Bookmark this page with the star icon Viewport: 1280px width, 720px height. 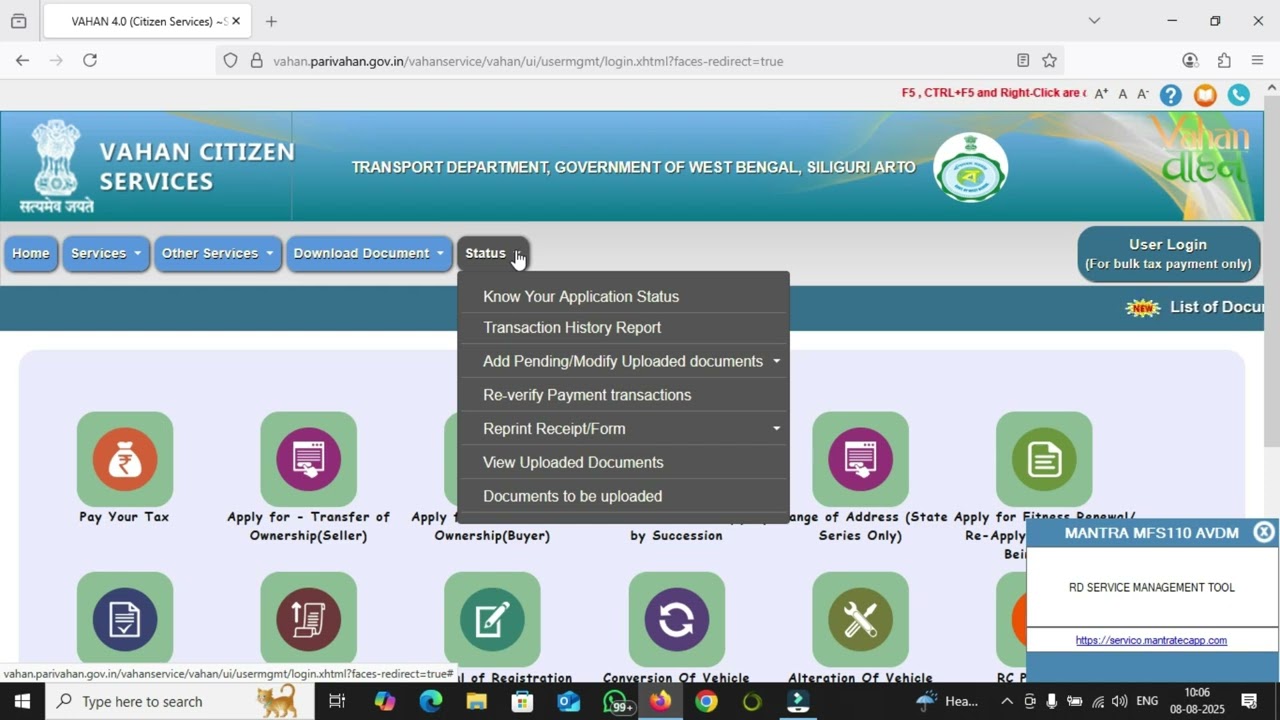[x=1049, y=61]
